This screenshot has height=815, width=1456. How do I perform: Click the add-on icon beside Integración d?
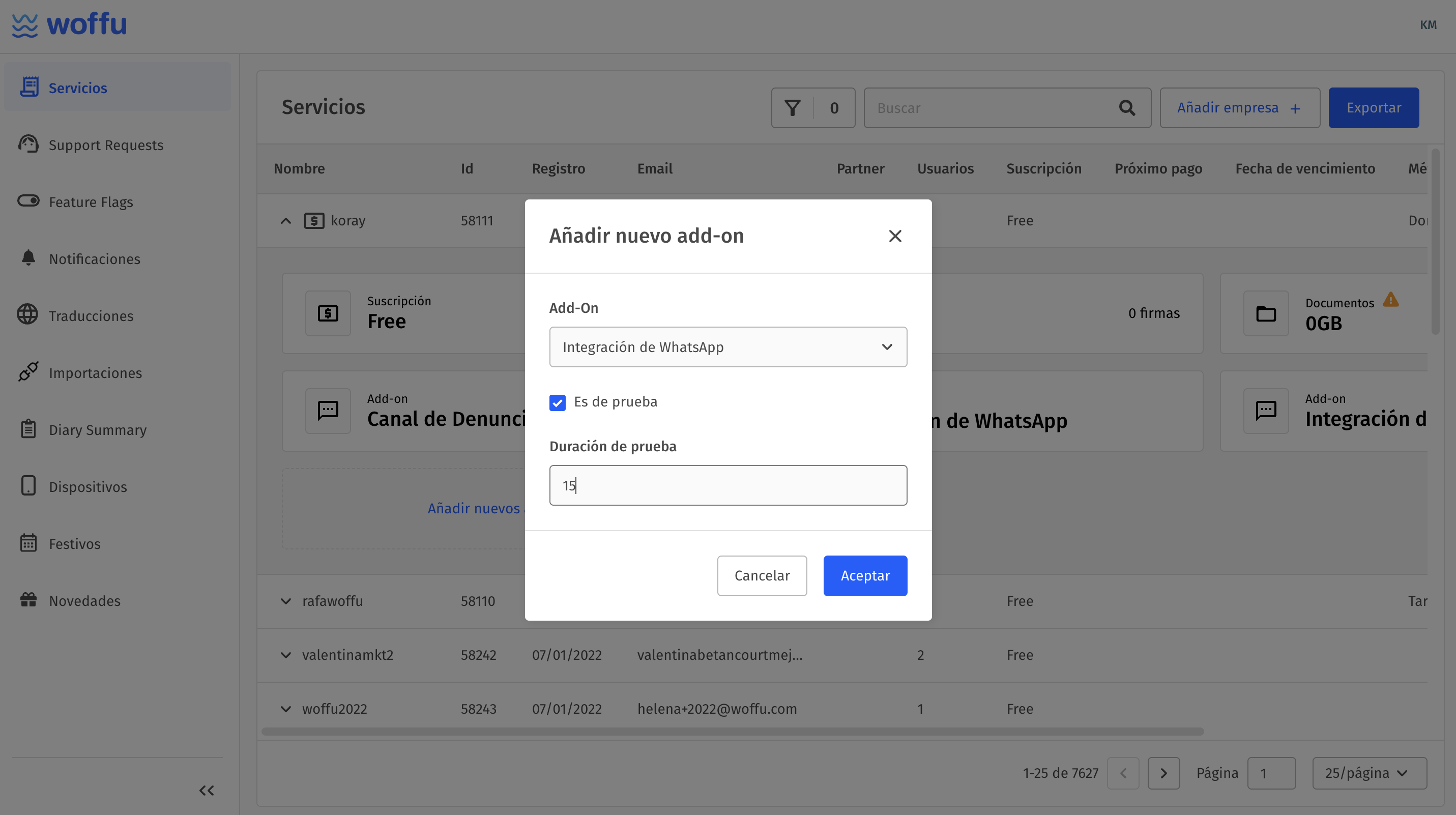[x=1266, y=411]
